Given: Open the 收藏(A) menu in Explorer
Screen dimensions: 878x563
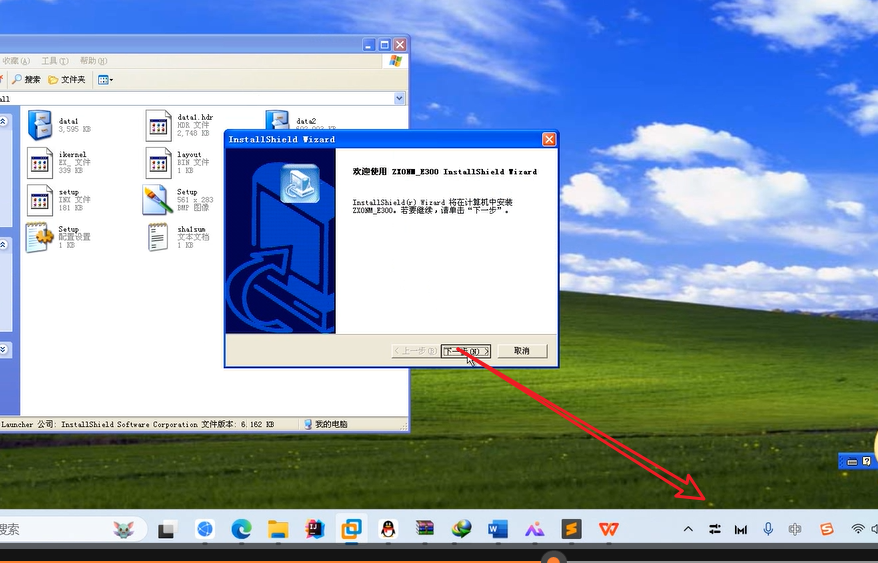Looking at the screenshot, I should (16, 61).
